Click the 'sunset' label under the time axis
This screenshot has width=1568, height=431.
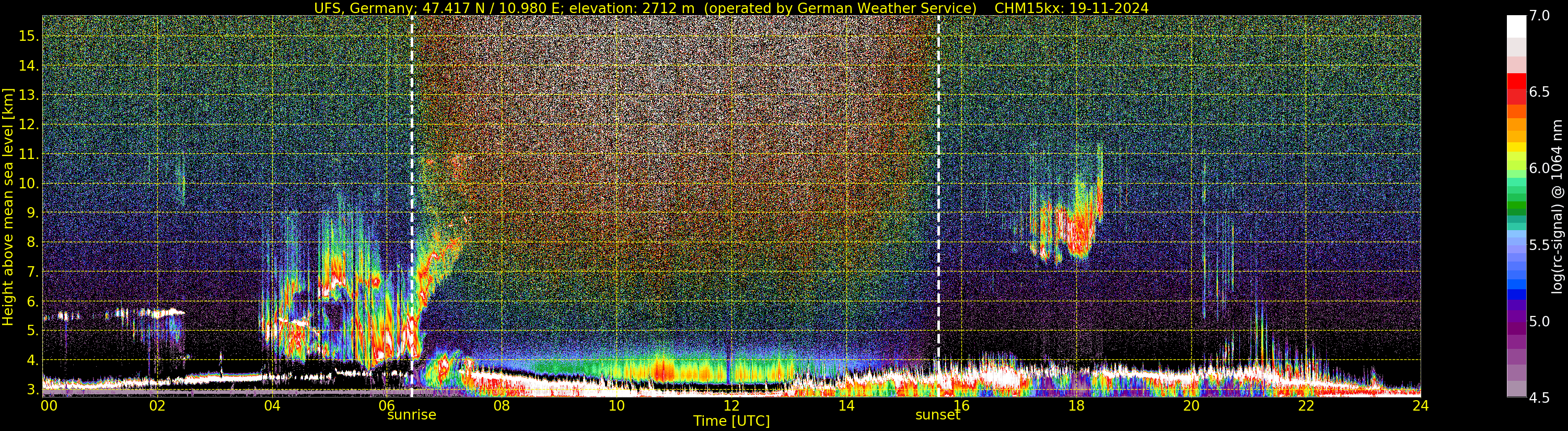[x=938, y=415]
